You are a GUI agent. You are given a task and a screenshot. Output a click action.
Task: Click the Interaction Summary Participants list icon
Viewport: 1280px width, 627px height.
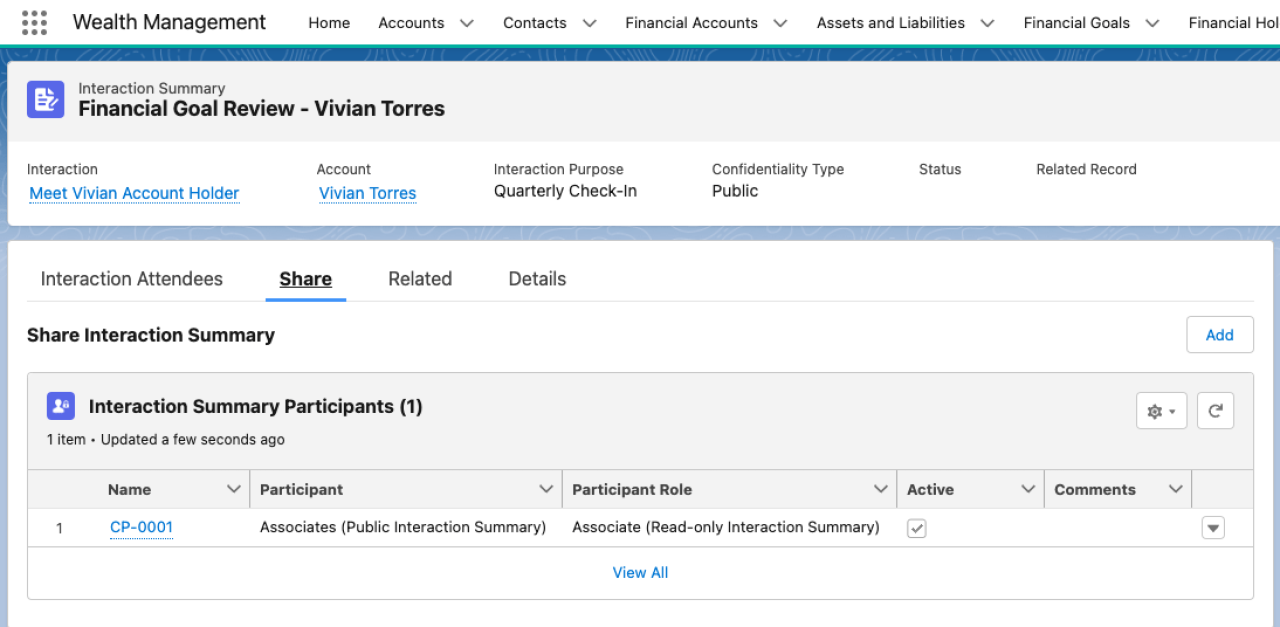61,406
